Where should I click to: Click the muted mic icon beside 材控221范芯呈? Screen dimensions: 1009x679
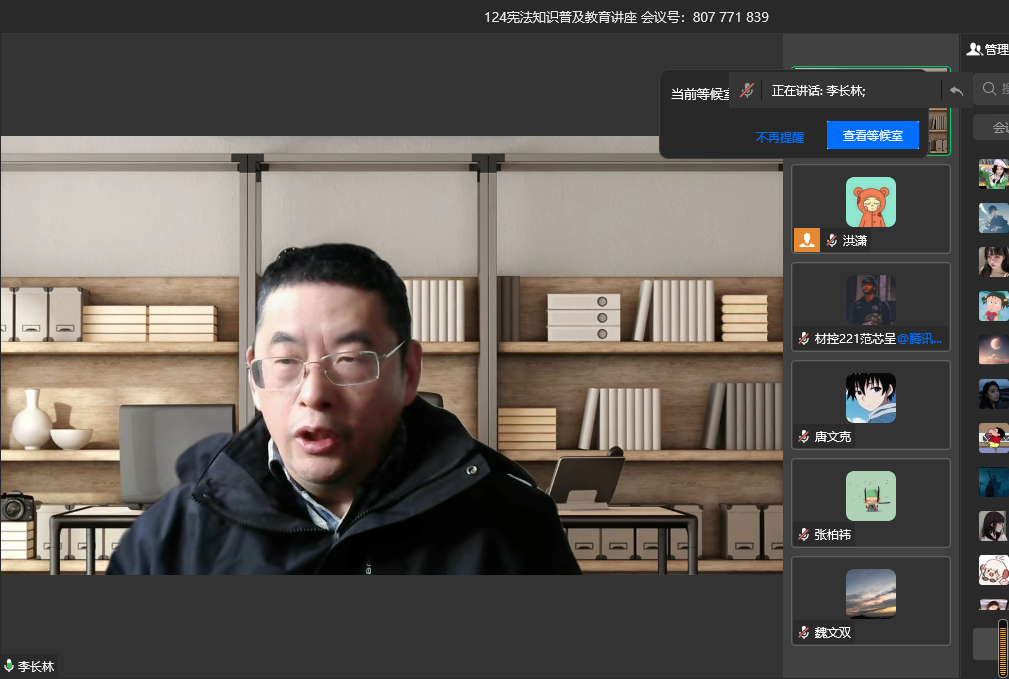804,339
